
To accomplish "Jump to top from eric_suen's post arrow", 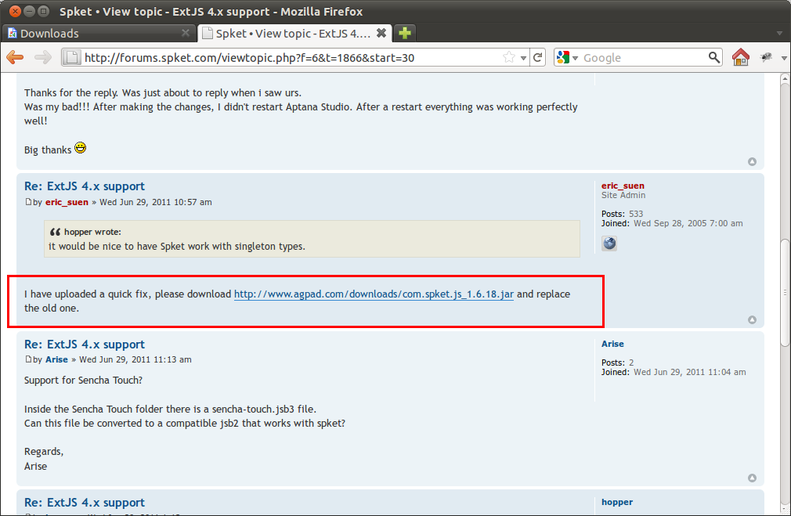I will point(752,320).
